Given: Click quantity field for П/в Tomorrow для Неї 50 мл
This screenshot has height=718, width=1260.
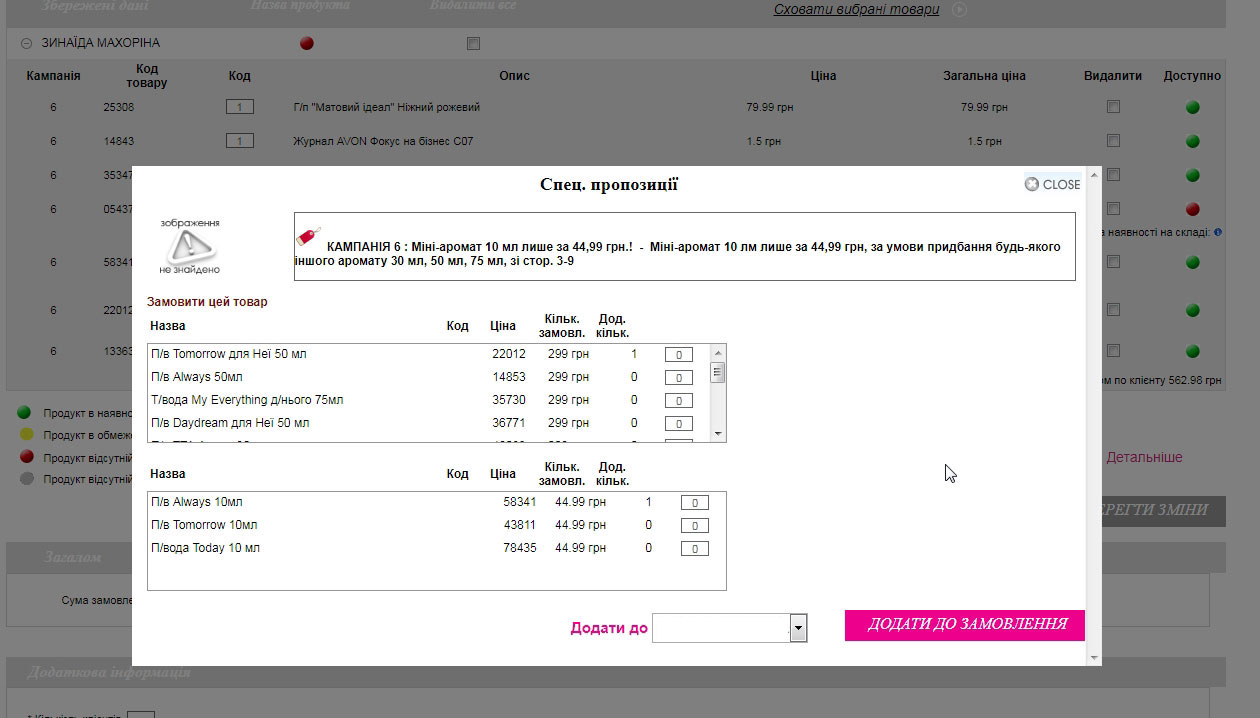Looking at the screenshot, I should point(679,355).
